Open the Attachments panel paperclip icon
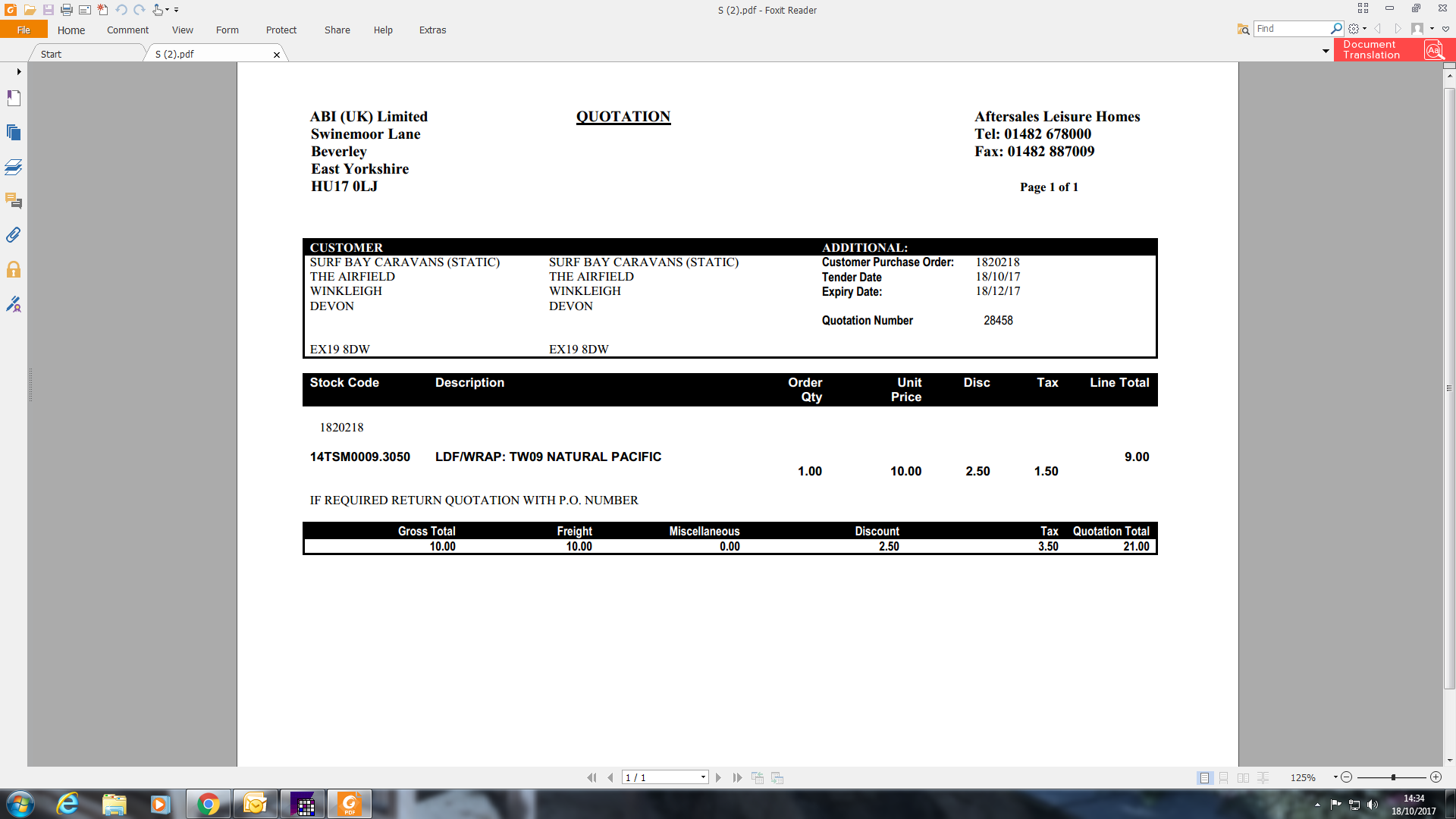1456x819 pixels. [14, 235]
